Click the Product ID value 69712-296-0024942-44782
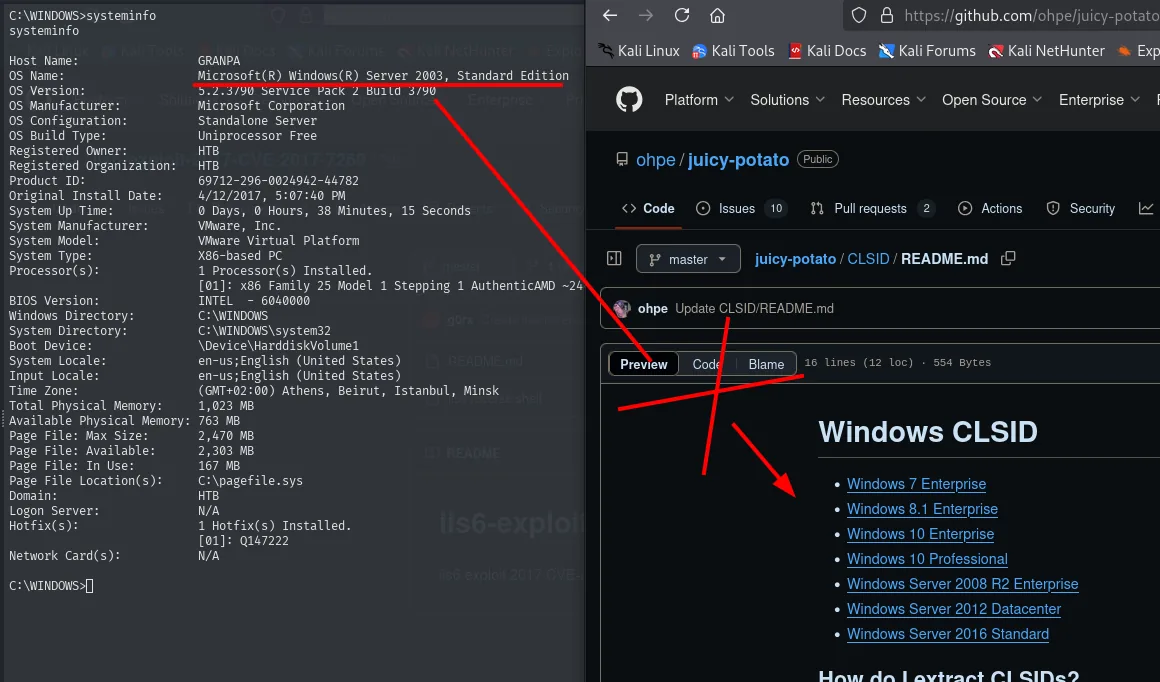This screenshot has height=682, width=1160. (x=278, y=180)
